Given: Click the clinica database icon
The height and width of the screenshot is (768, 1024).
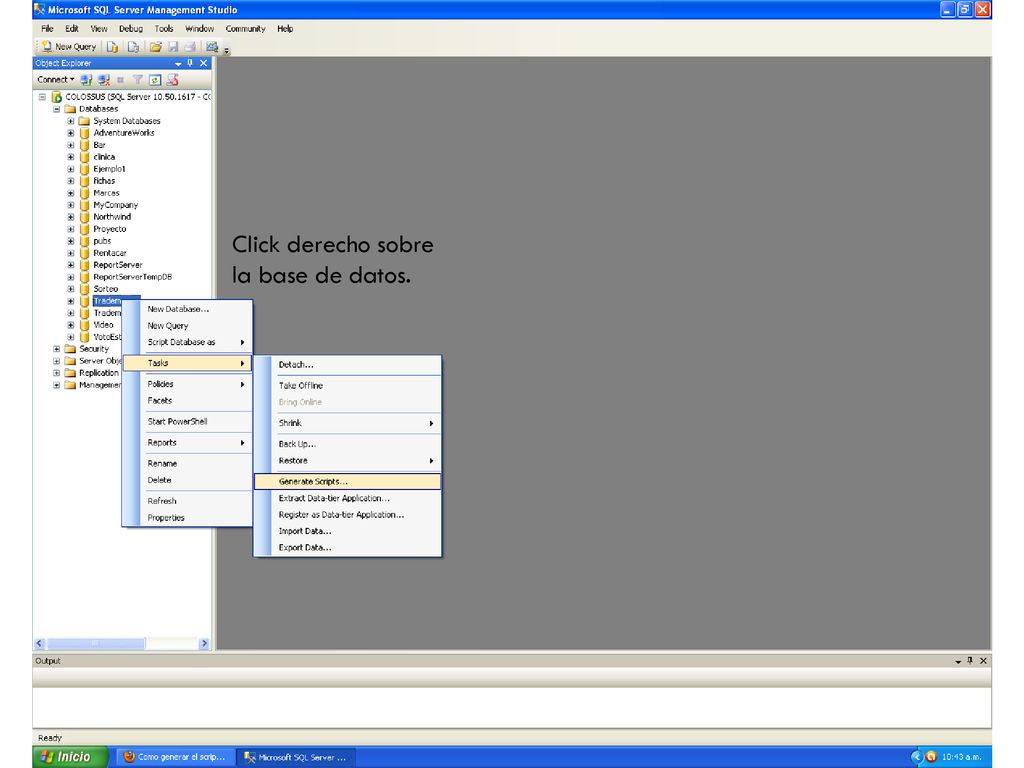Looking at the screenshot, I should tap(84, 157).
